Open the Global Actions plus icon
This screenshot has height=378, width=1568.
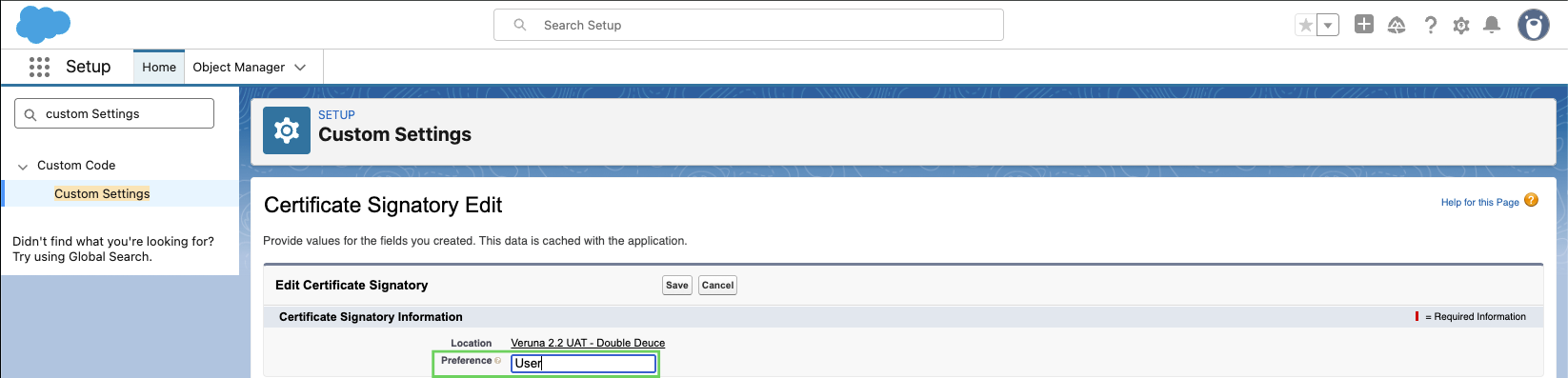click(x=1364, y=25)
